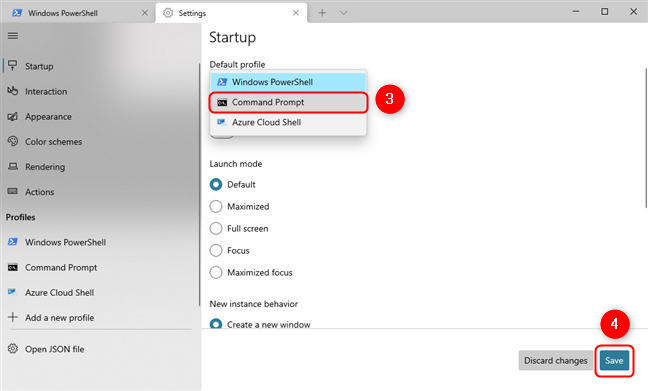The width and height of the screenshot is (648, 391).
Task: Click the Azure Cloud Shell profile icon in sidebar
Action: point(12,292)
